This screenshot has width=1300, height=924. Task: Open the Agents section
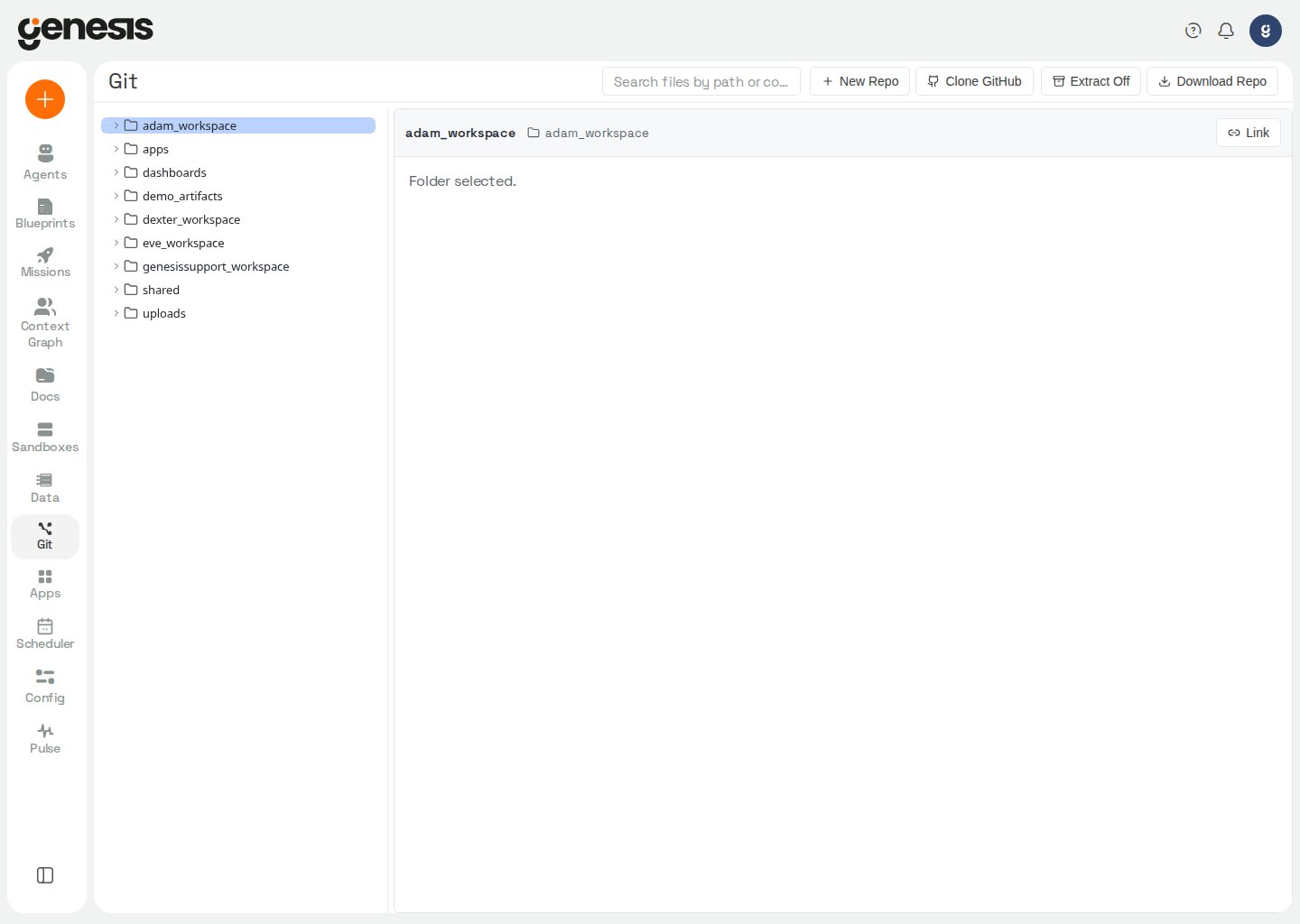(45, 162)
